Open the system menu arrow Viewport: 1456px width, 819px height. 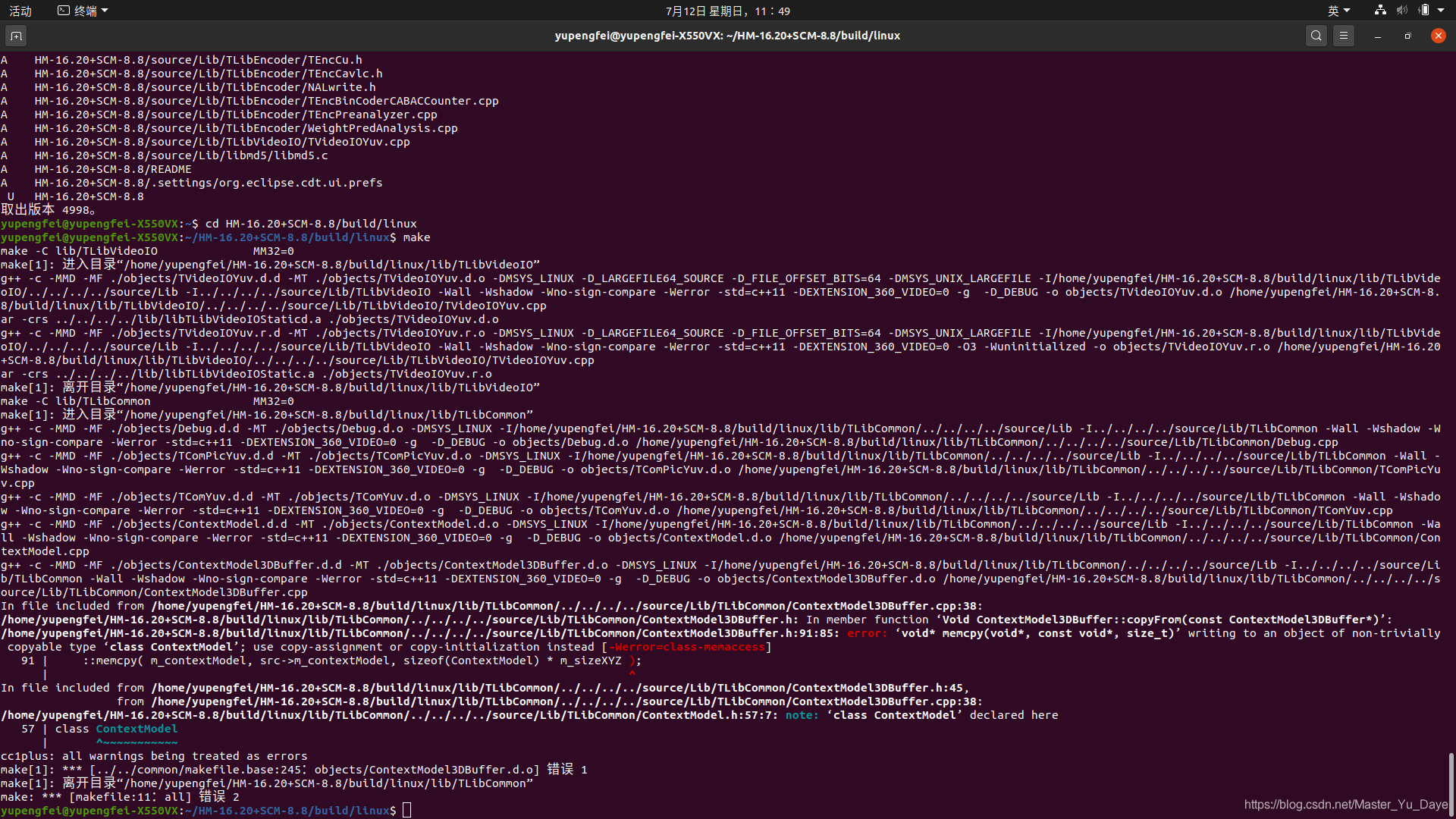click(x=1440, y=11)
